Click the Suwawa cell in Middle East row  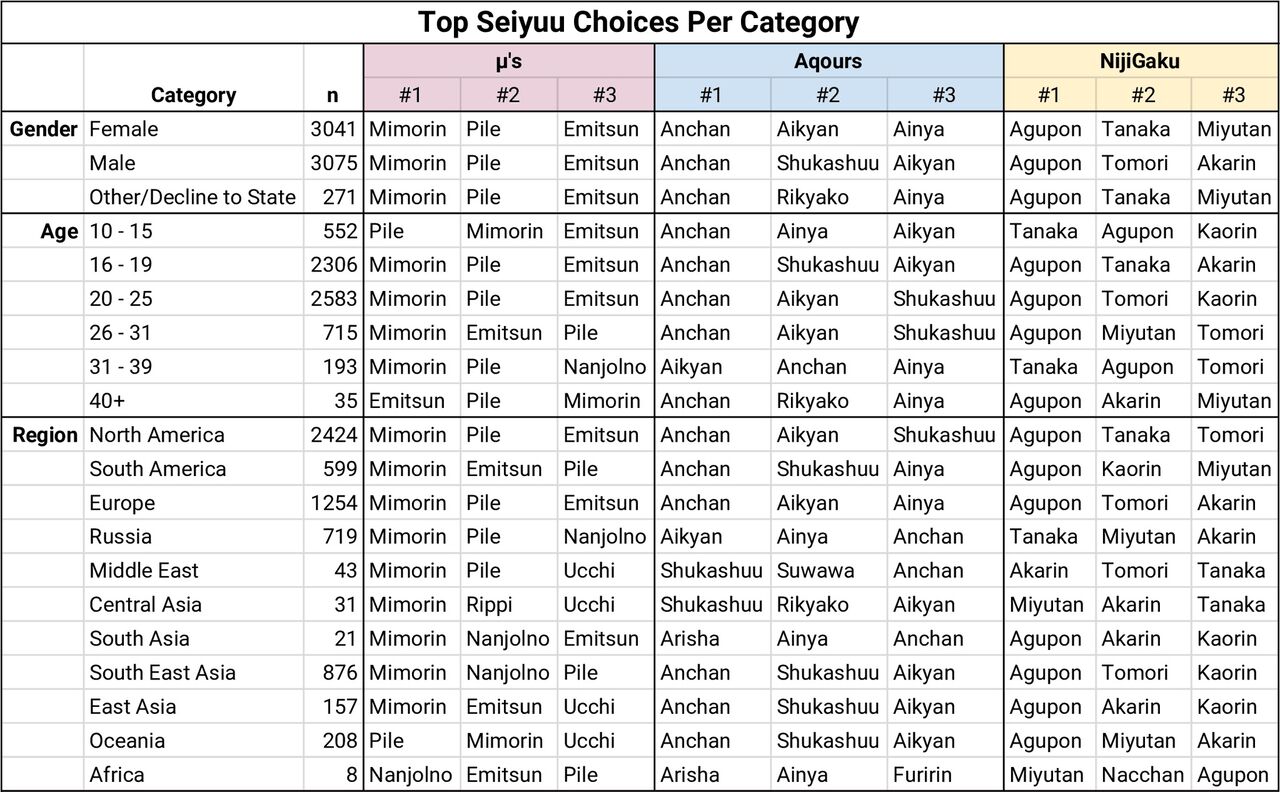click(x=829, y=571)
